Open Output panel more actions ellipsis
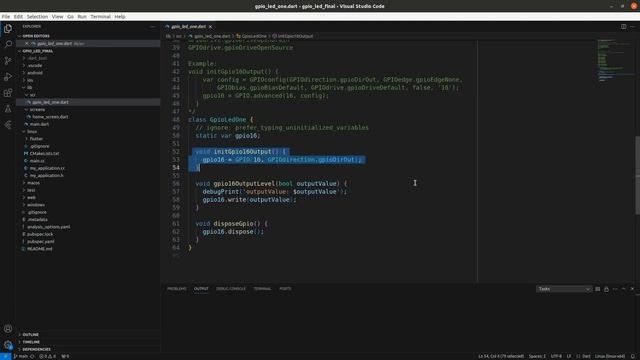 615,289
